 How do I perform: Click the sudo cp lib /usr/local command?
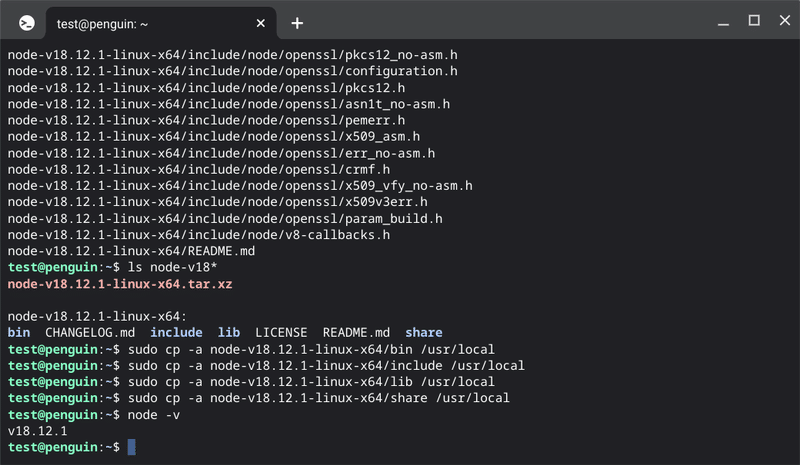point(311,382)
